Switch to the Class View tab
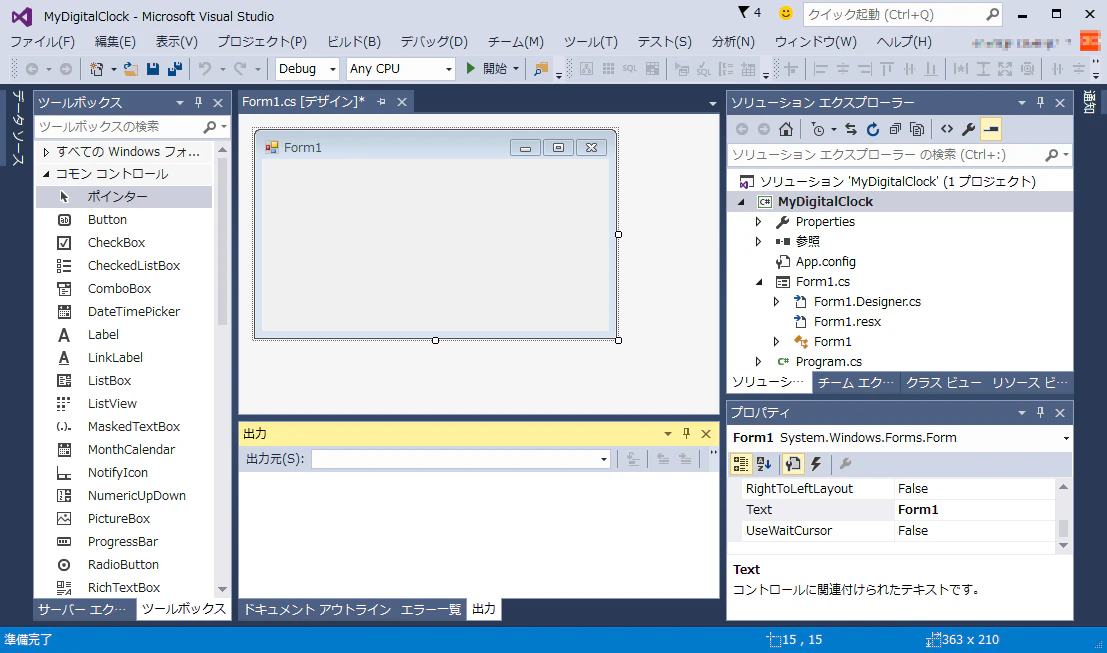 pyautogui.click(x=944, y=383)
